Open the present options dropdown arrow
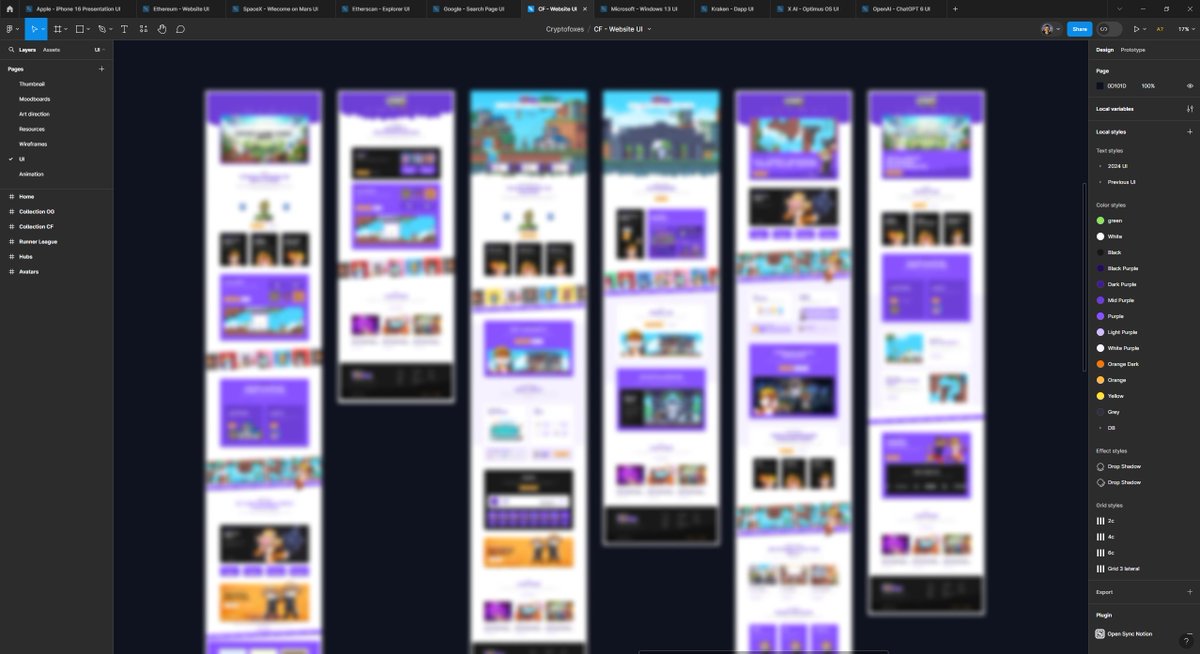This screenshot has height=654, width=1200. [1146, 29]
